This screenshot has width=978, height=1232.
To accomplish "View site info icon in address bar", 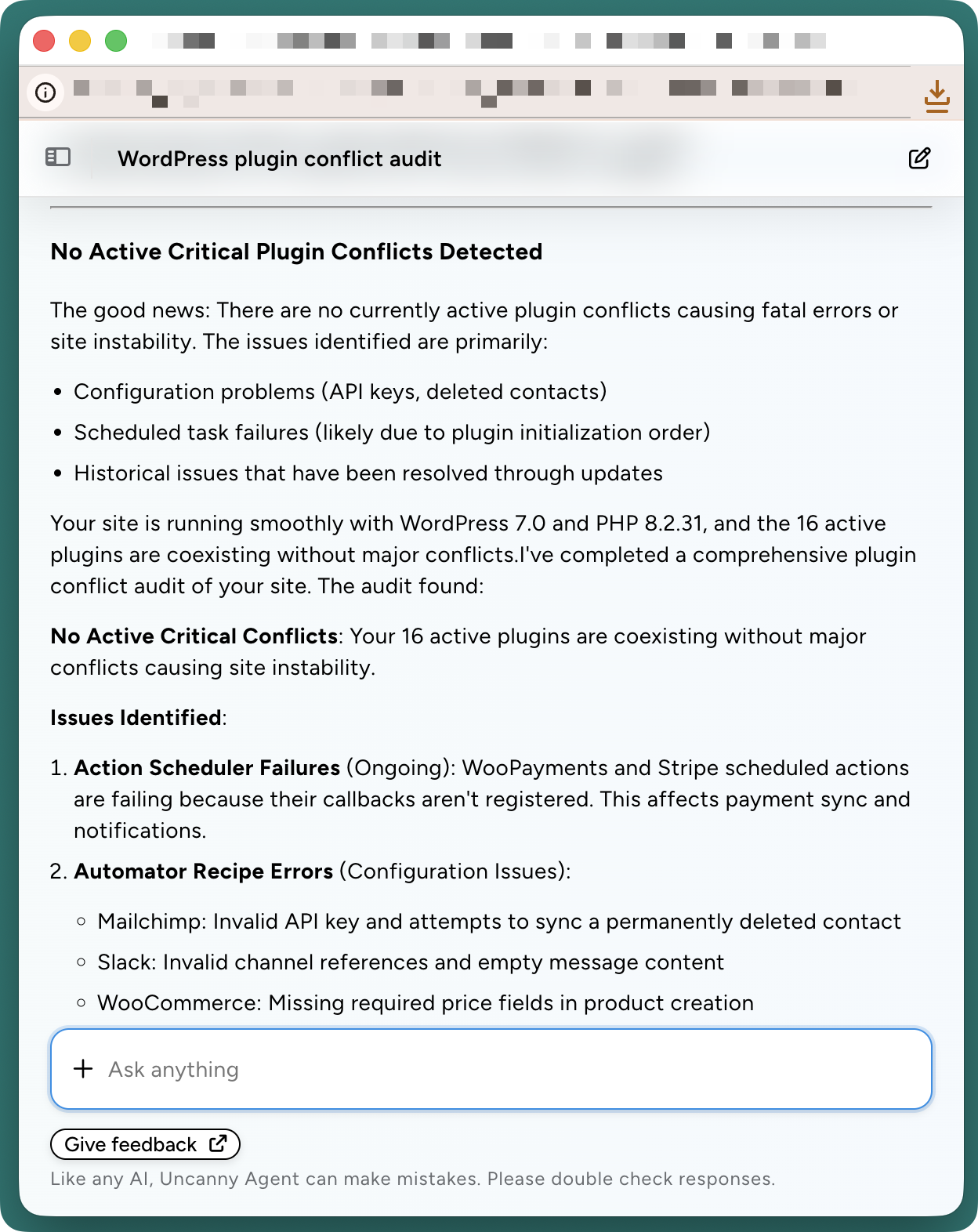I will pyautogui.click(x=45, y=92).
